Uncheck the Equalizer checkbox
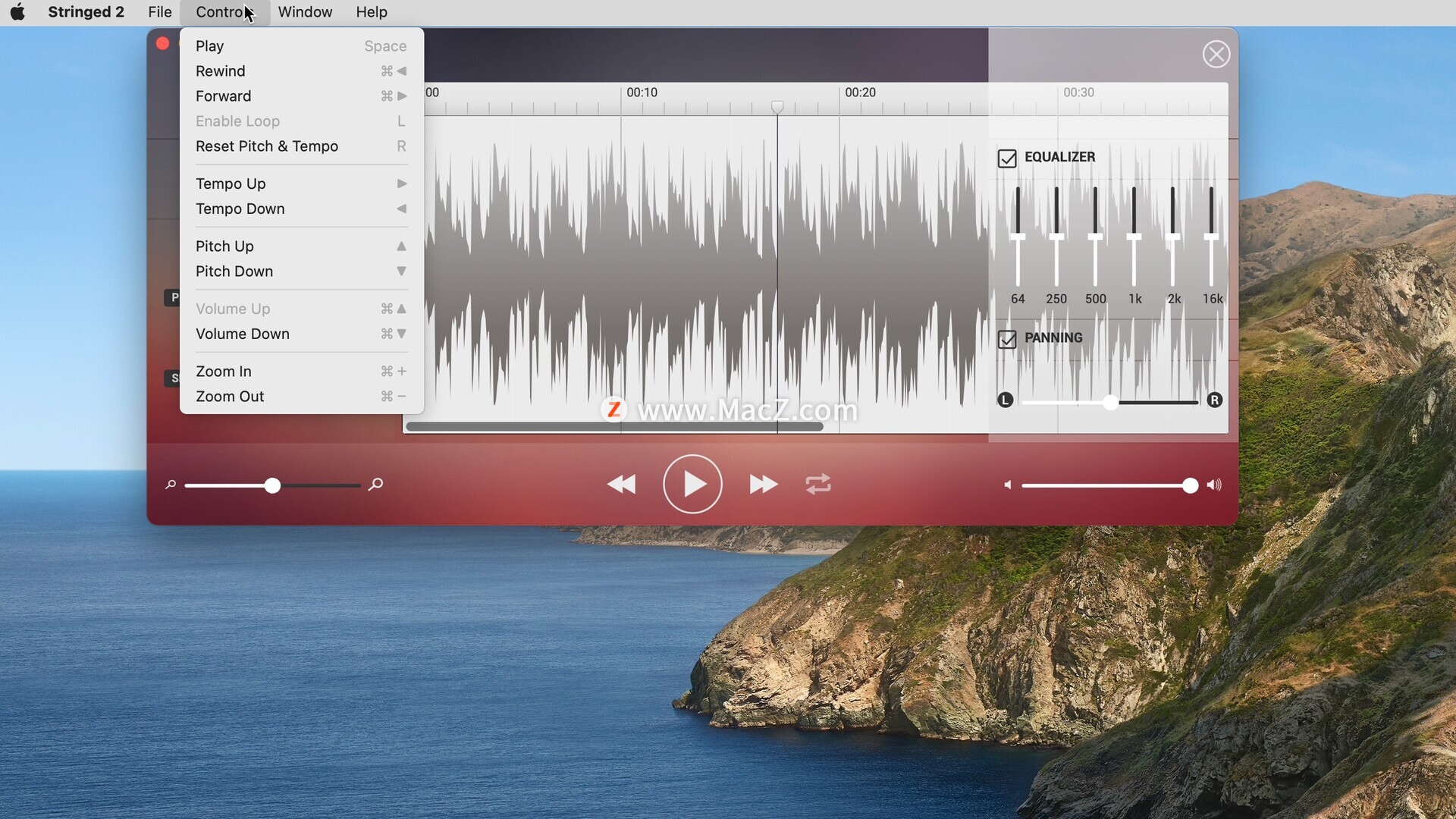The width and height of the screenshot is (1456, 819). point(1007,158)
